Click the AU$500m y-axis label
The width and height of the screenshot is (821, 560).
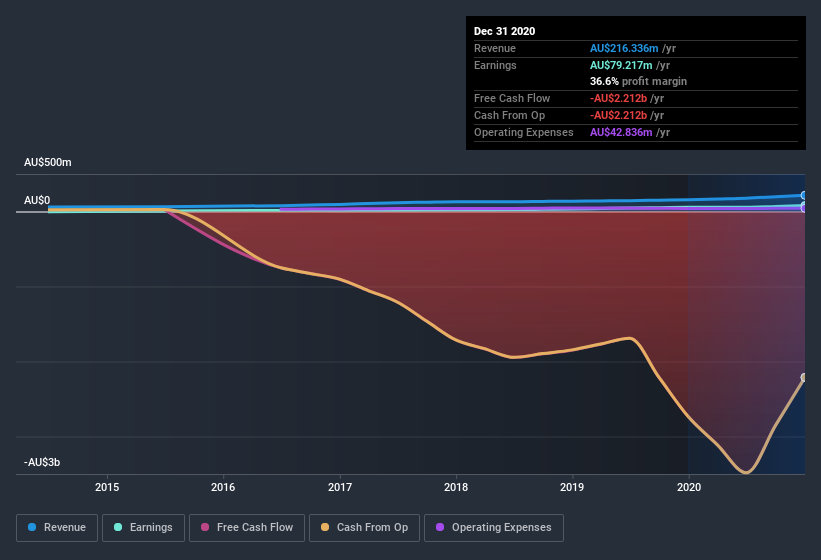(x=48, y=162)
